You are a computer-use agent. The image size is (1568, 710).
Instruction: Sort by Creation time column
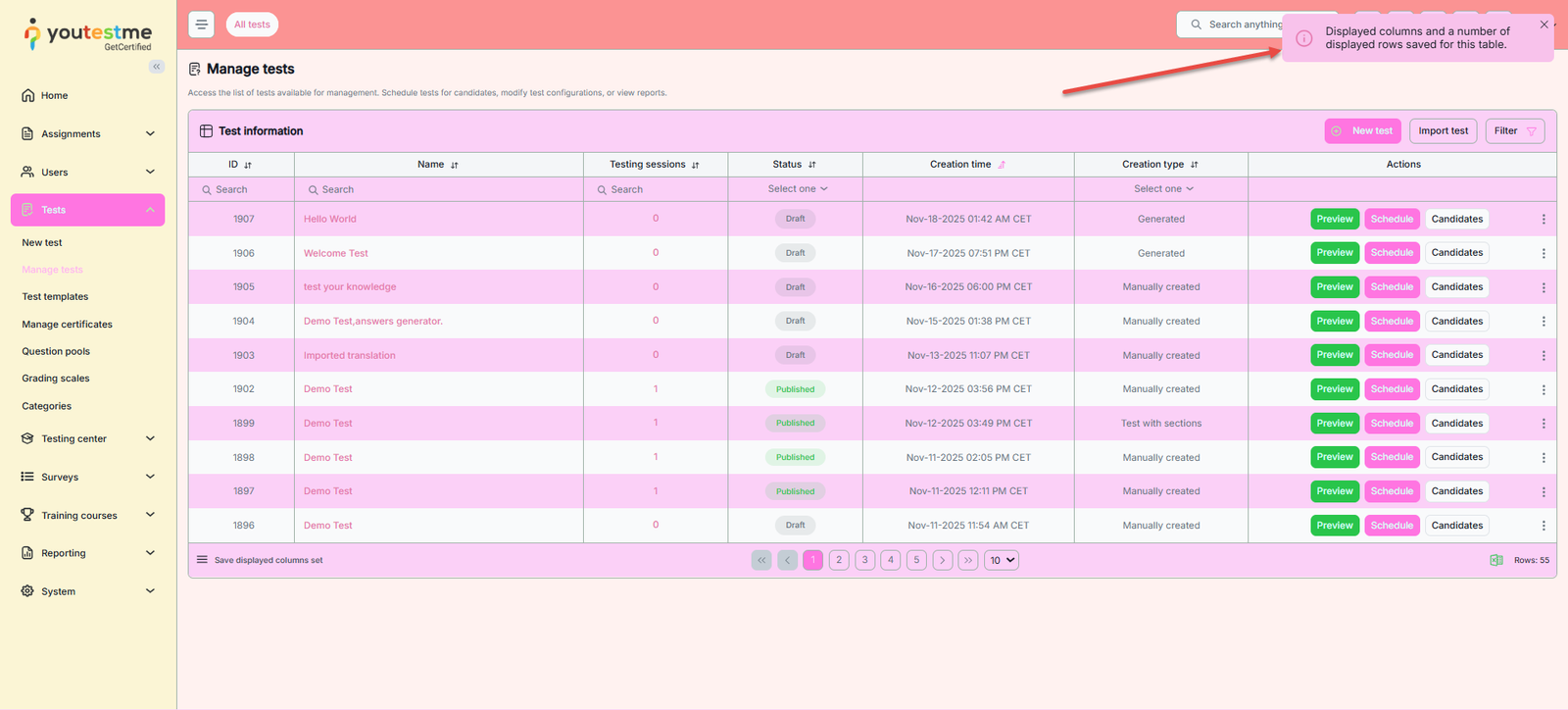(1002, 165)
